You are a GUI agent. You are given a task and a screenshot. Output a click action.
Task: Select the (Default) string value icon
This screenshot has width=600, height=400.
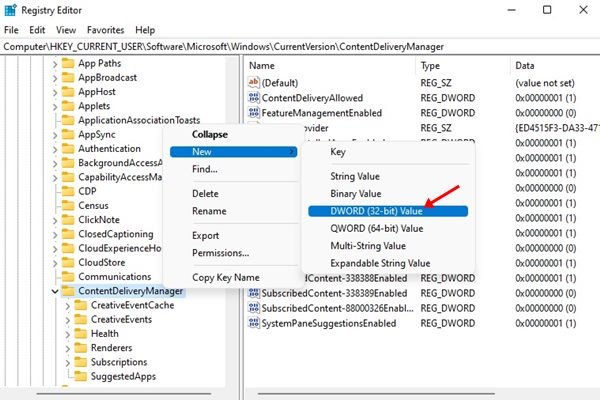[x=253, y=82]
